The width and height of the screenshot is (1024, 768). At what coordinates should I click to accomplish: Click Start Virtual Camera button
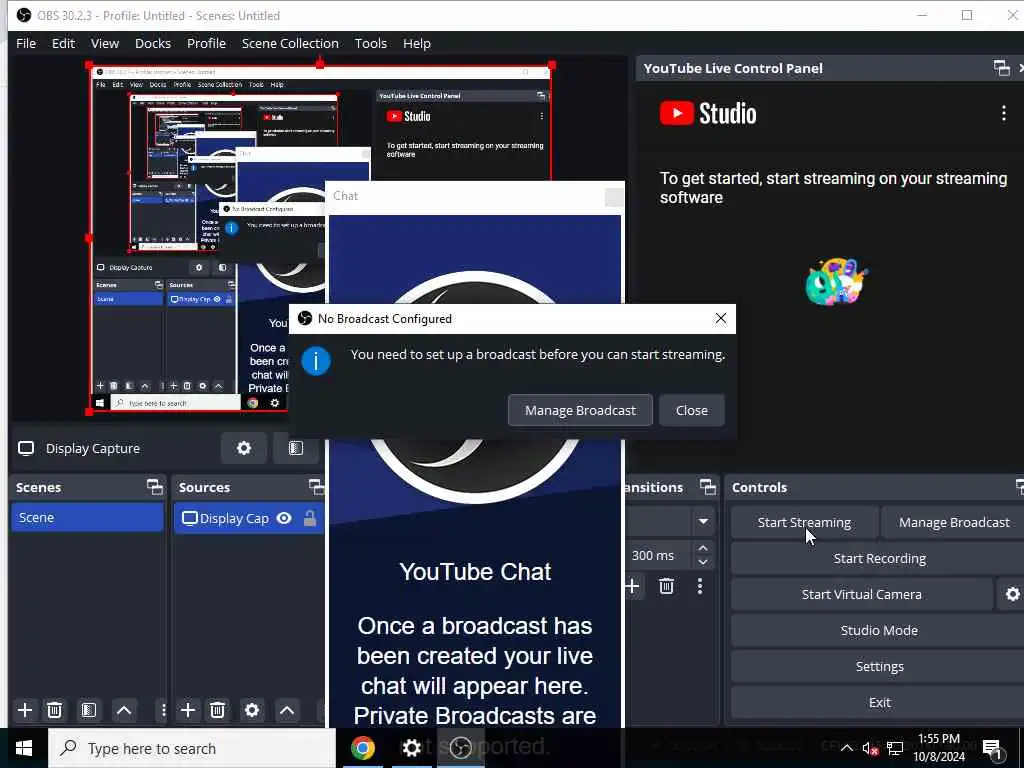click(x=861, y=594)
